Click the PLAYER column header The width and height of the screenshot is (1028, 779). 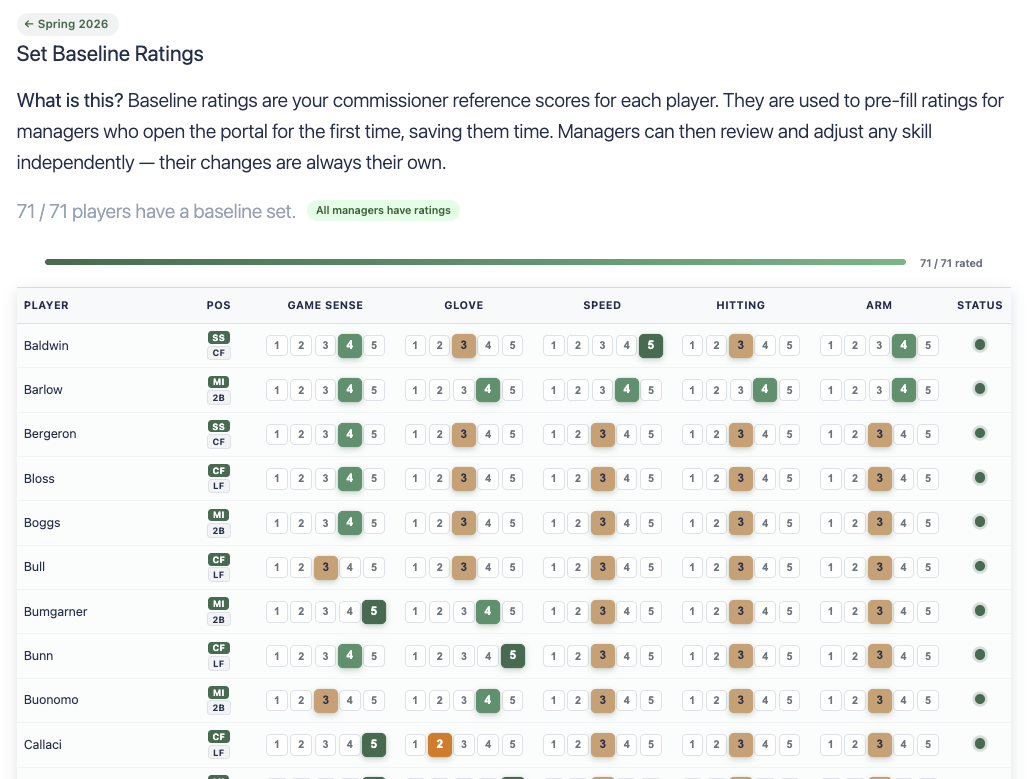(46, 305)
